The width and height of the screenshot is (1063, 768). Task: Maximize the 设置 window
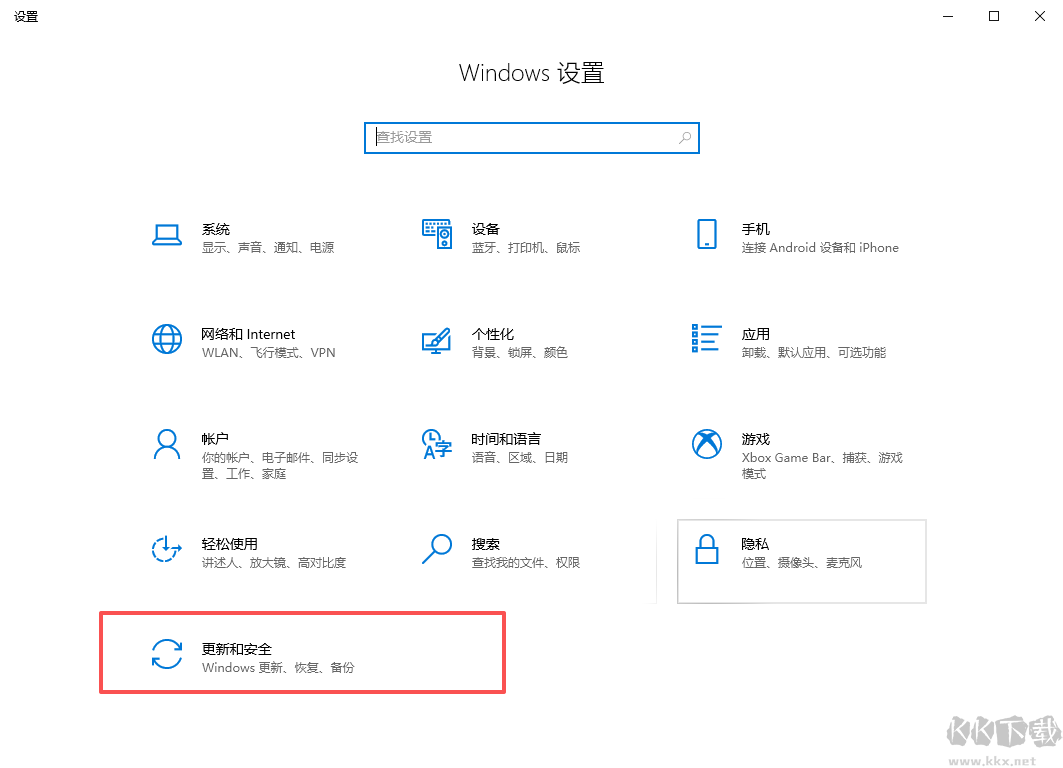click(x=994, y=16)
